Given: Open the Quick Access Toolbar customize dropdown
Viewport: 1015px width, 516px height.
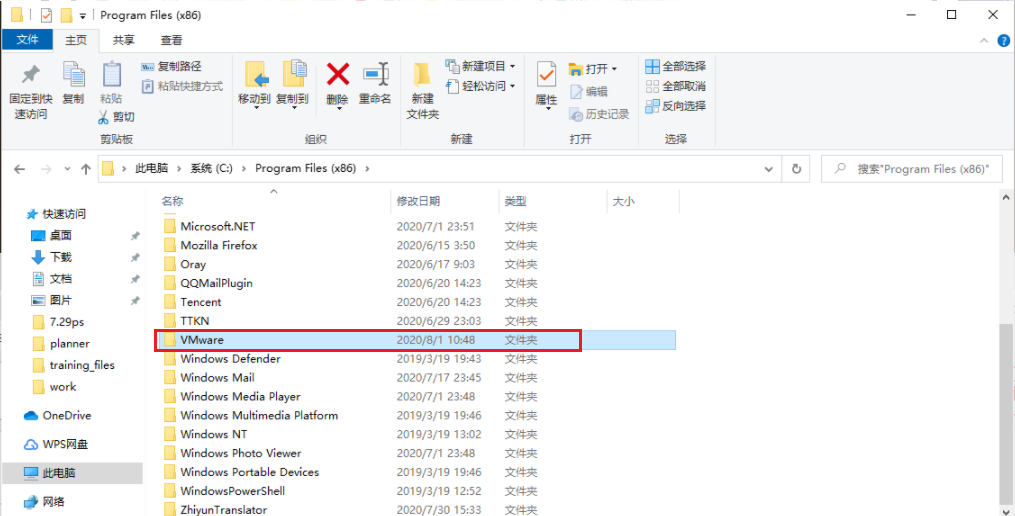Looking at the screenshot, I should coord(83,16).
